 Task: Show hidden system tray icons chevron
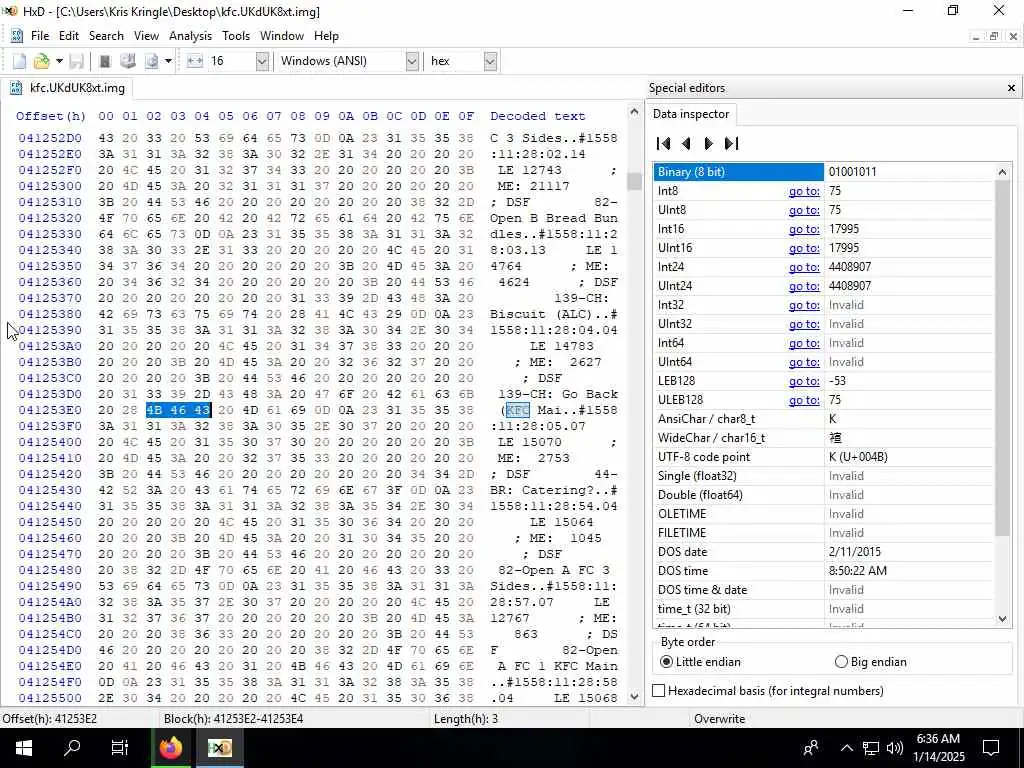click(846, 748)
